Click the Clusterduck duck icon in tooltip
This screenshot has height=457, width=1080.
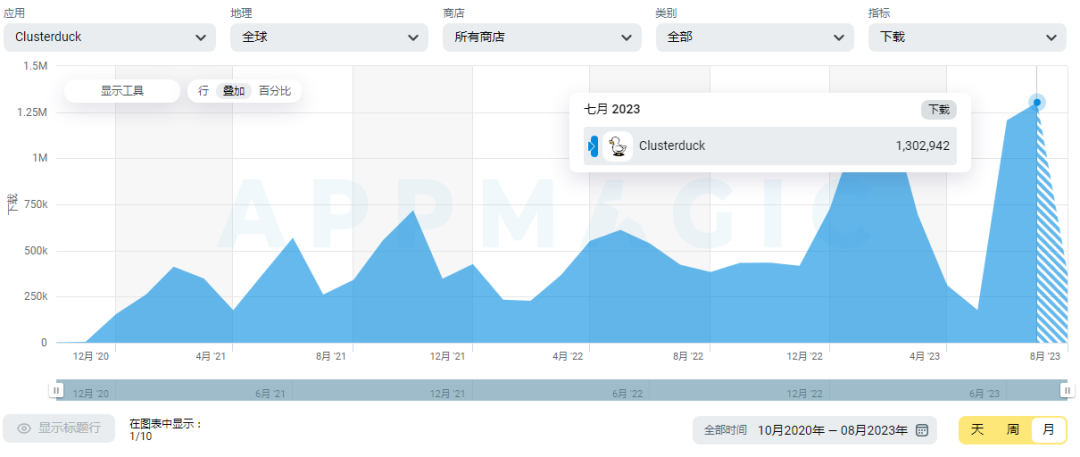point(618,146)
